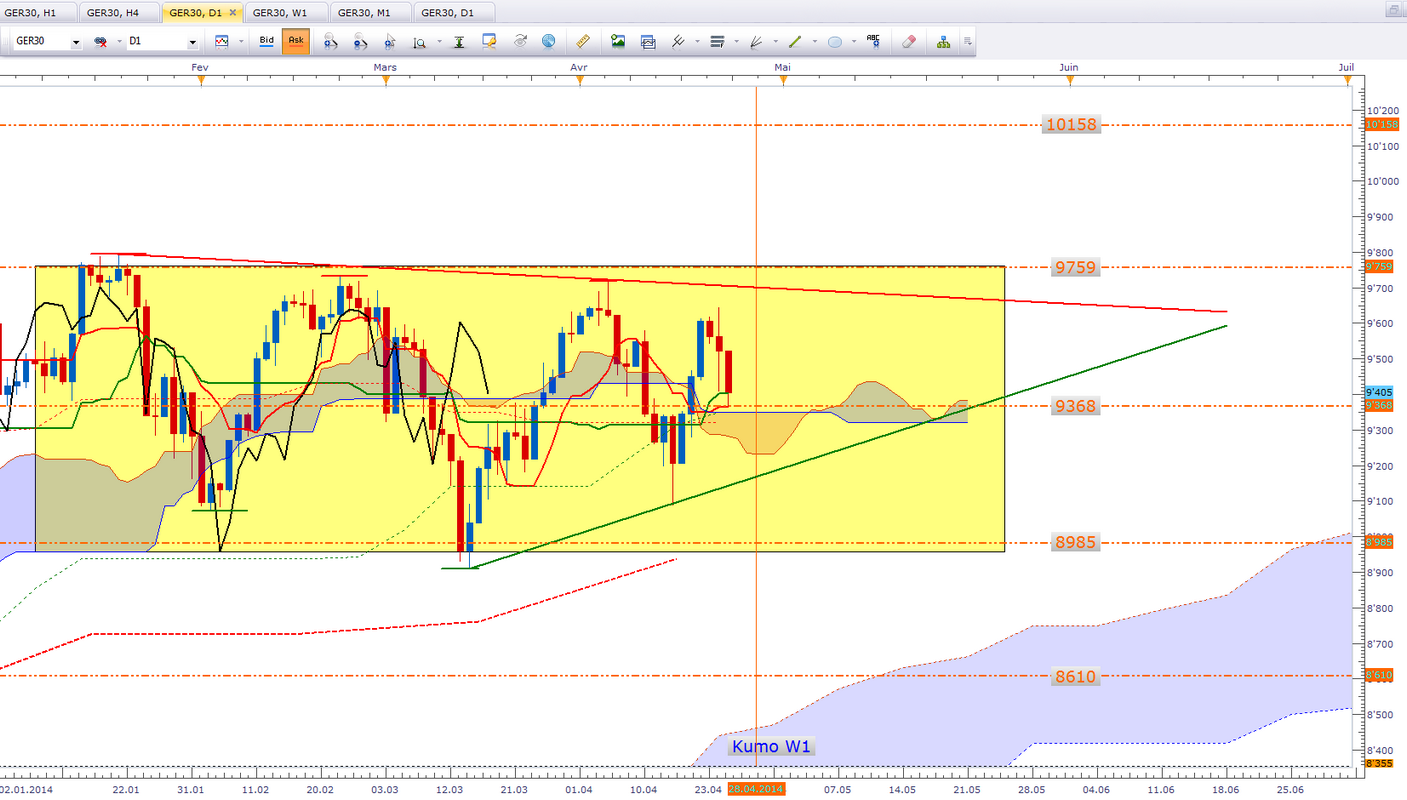
Task: Click the vertical auto-scale icon
Action: [459, 42]
